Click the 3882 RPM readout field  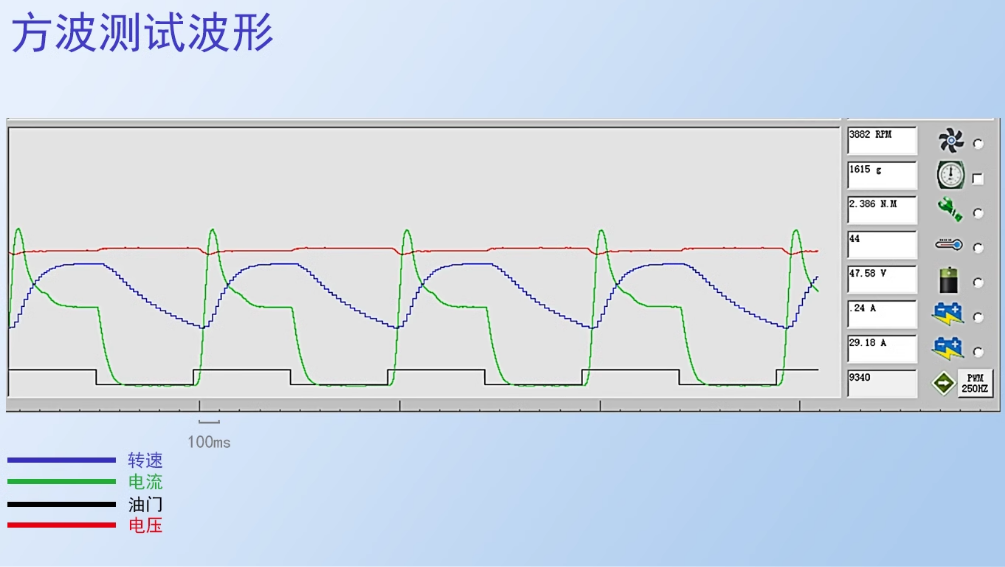881,140
